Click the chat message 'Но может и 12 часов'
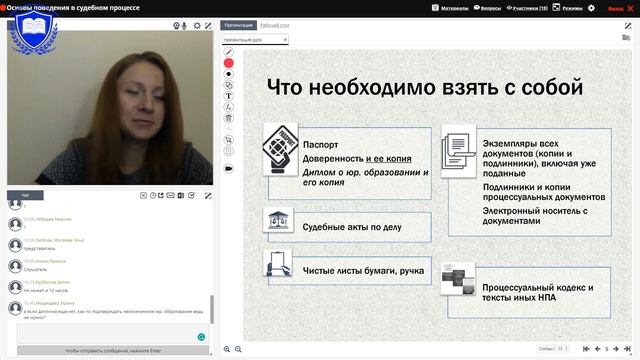 tap(46, 290)
